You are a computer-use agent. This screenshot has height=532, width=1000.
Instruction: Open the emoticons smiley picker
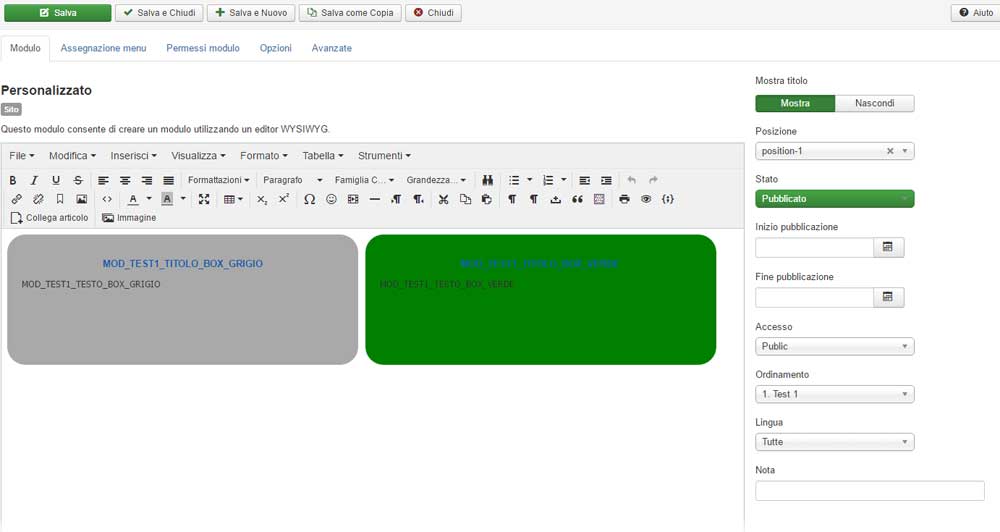coord(331,199)
